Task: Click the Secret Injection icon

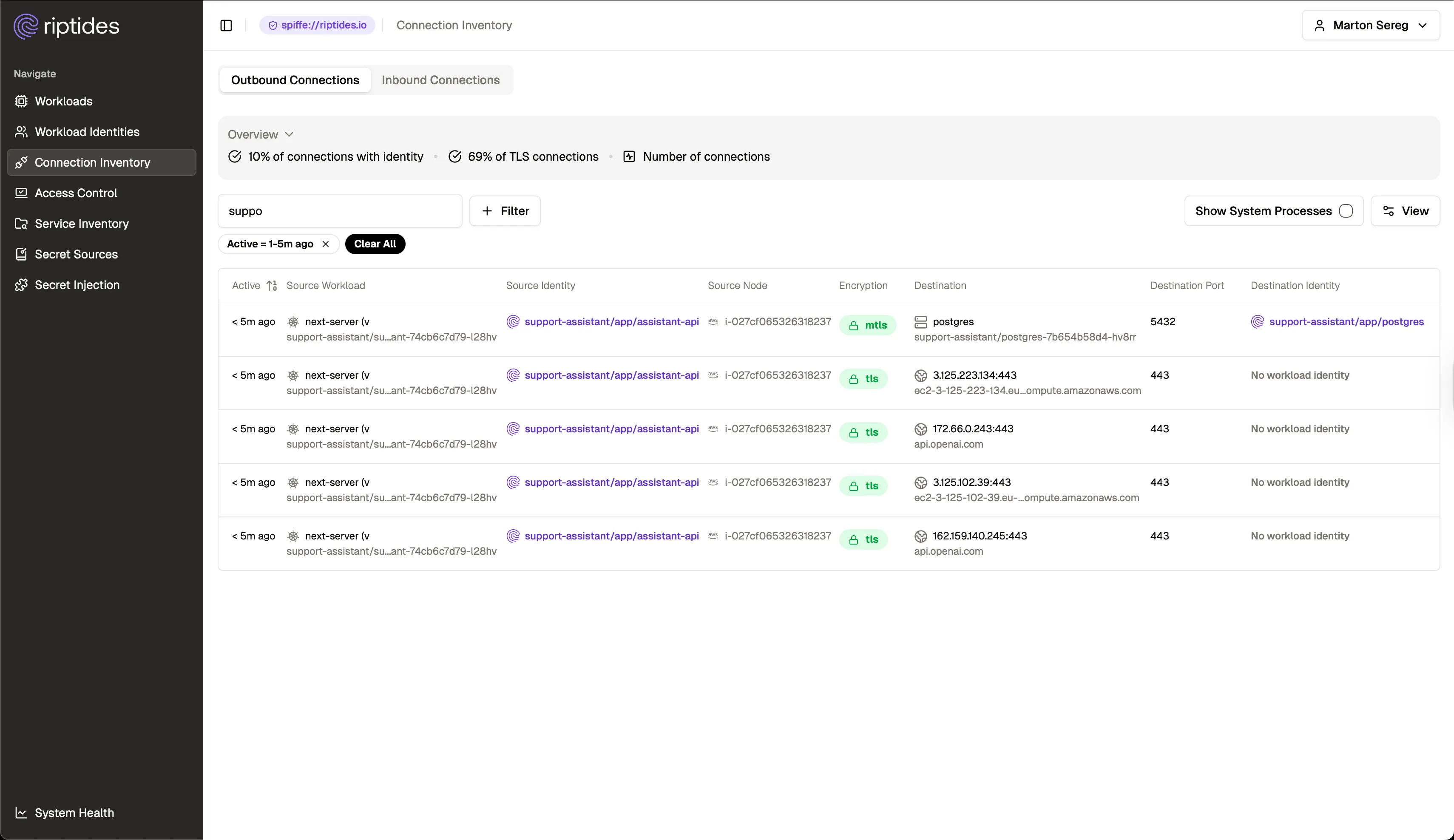Action: point(21,284)
